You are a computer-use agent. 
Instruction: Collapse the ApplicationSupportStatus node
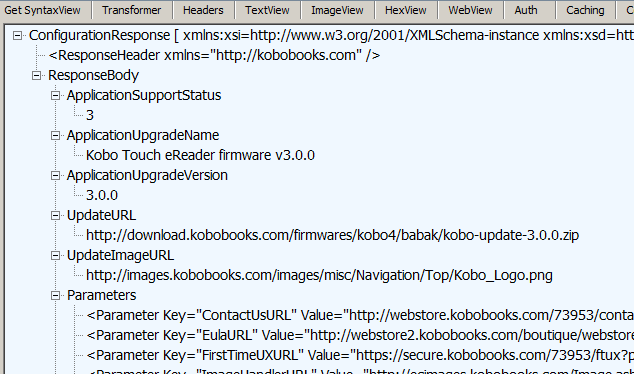(x=55, y=95)
